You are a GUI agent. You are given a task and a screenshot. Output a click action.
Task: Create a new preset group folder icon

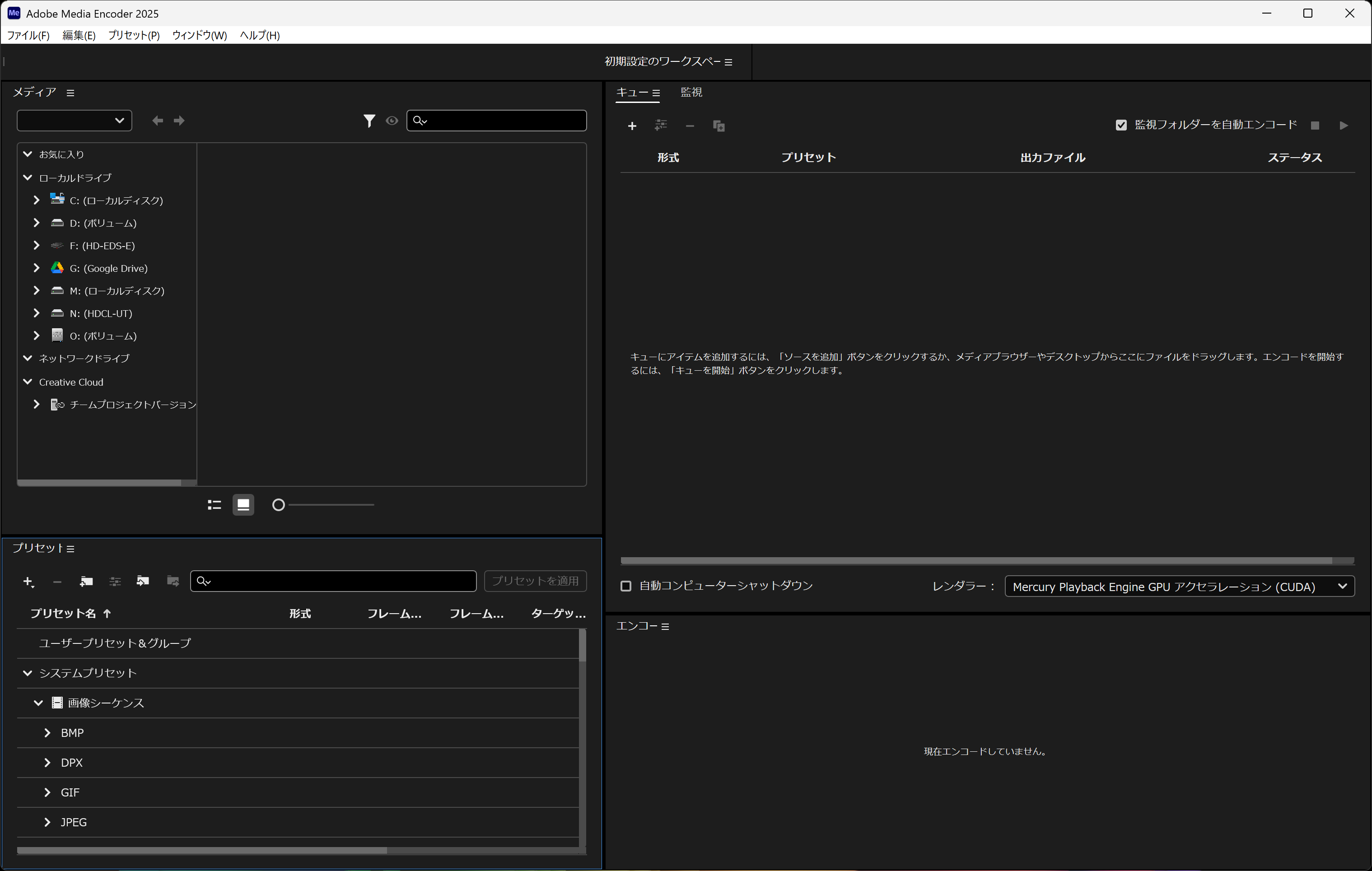(x=86, y=582)
